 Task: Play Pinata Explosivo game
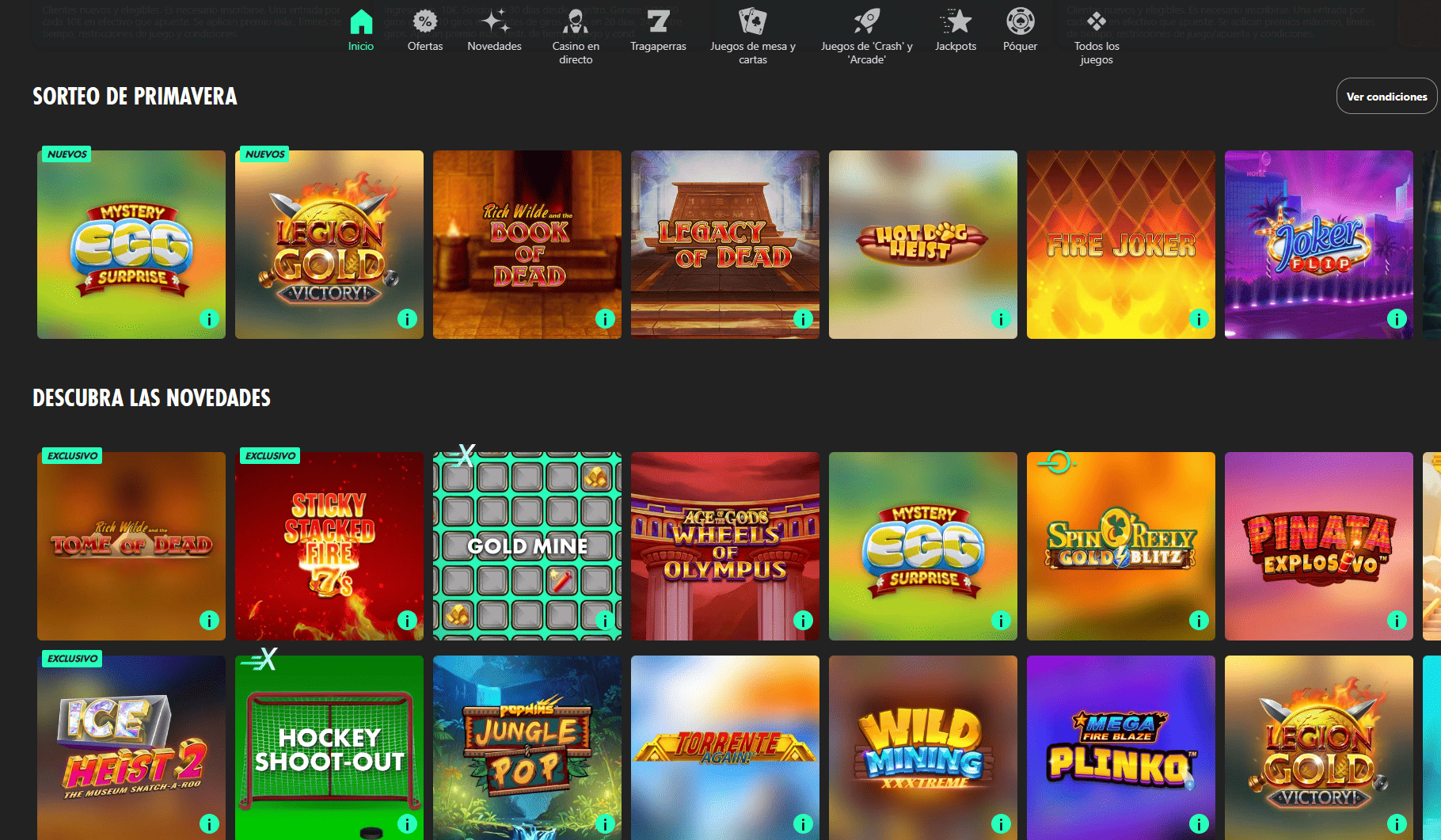coord(1319,546)
